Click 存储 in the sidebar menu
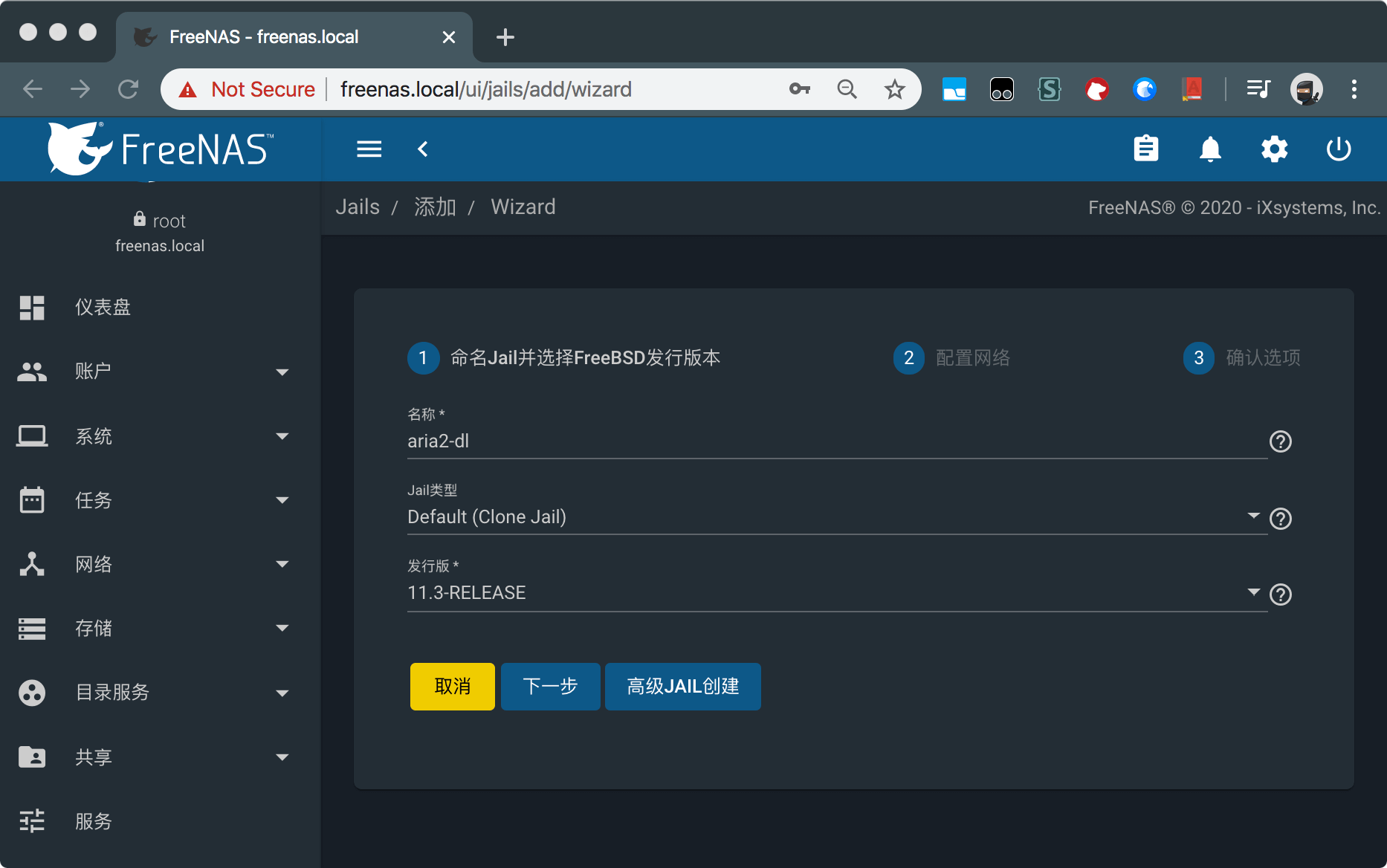The width and height of the screenshot is (1387, 868). (94, 628)
